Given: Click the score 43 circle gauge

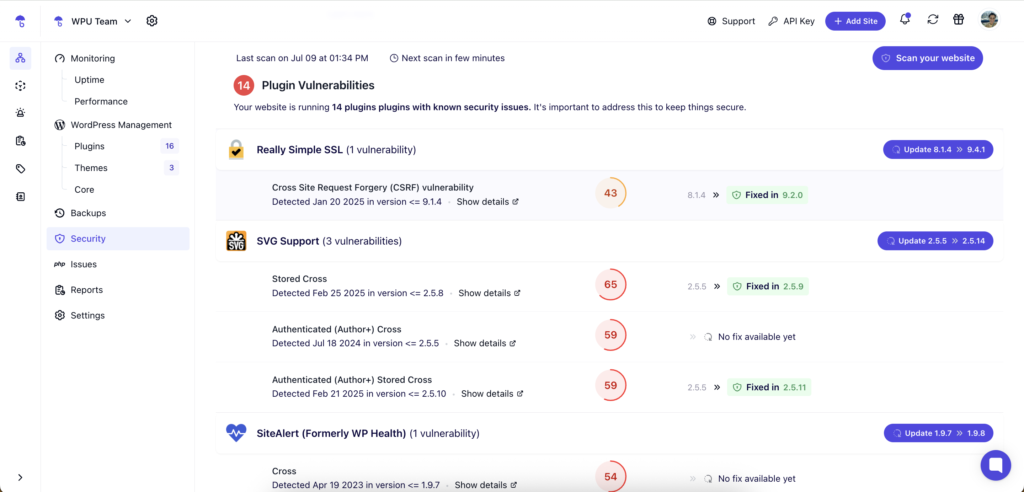Looking at the screenshot, I should pos(611,193).
